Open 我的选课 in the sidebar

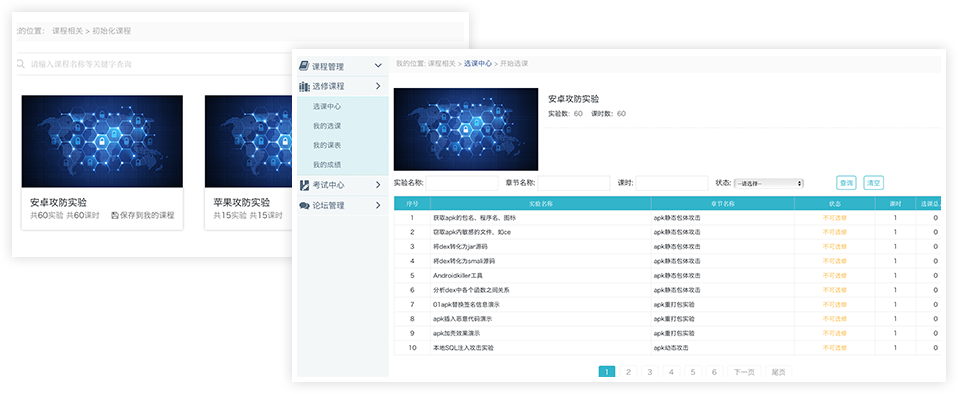(x=327, y=126)
